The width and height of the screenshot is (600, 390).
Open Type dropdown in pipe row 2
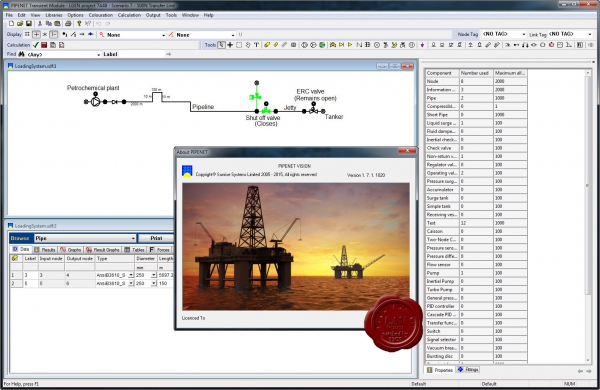[x=131, y=283]
